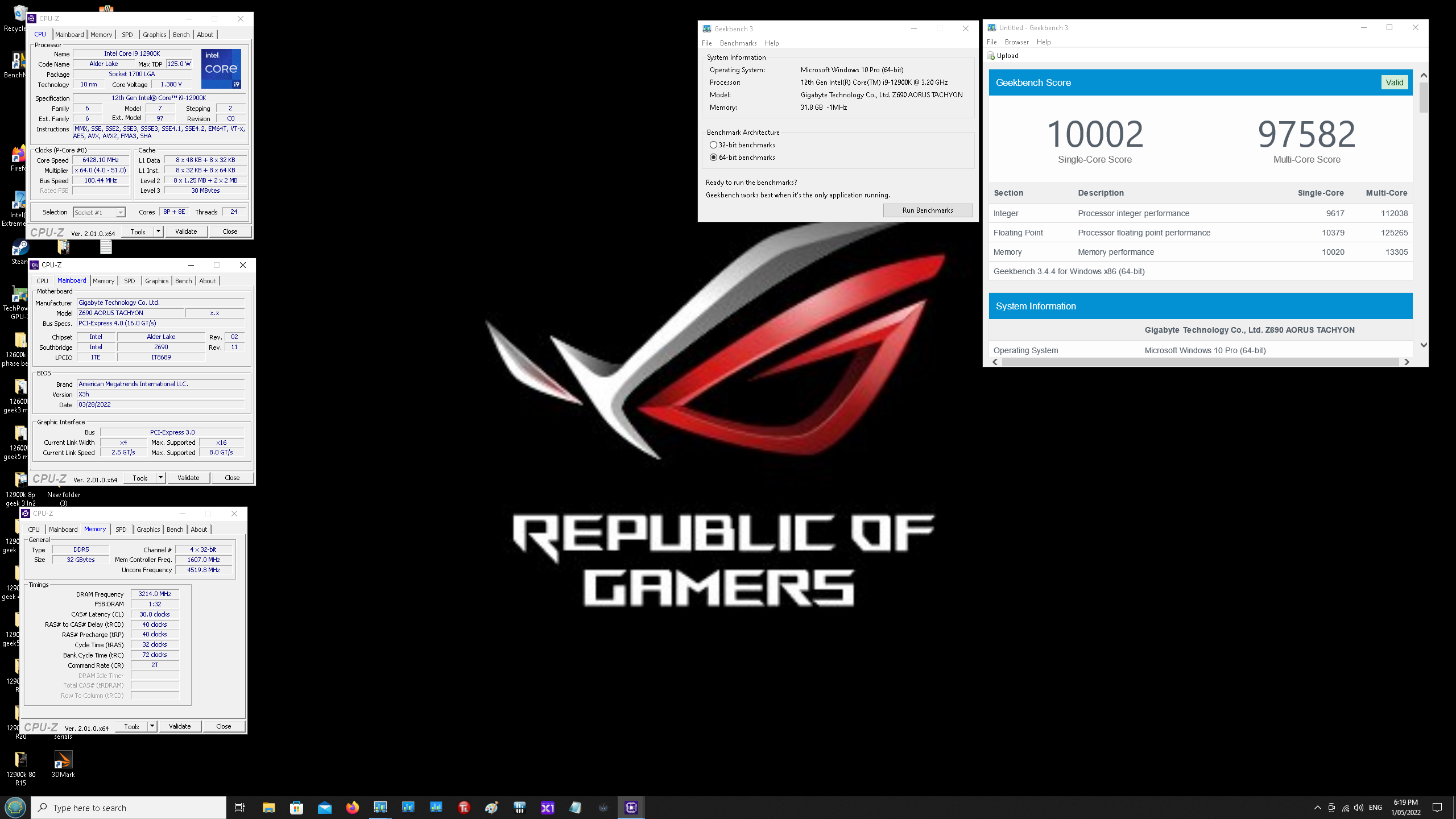The image size is (1456, 819).
Task: Click Close button in Memory CPU-Z window
Action: click(224, 726)
